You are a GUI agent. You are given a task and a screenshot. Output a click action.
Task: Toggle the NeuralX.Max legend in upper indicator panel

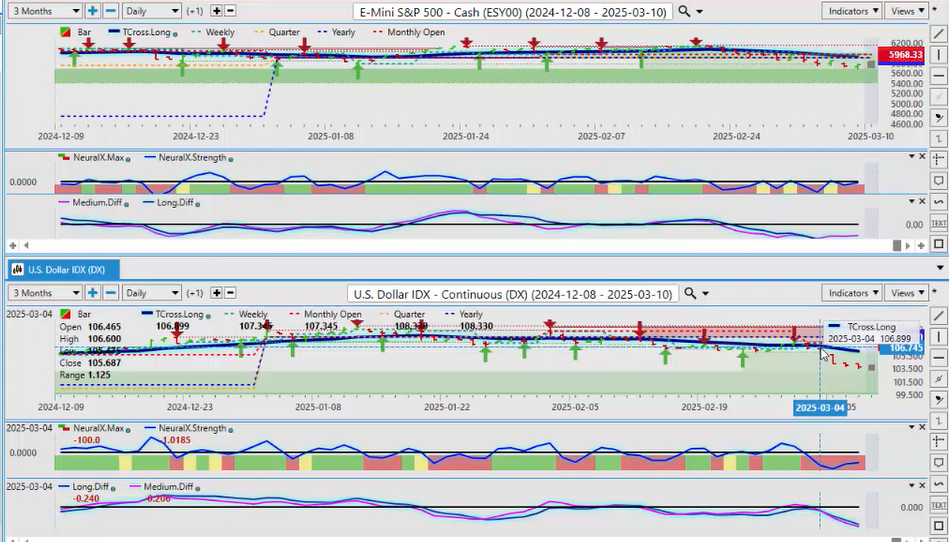click(x=95, y=158)
